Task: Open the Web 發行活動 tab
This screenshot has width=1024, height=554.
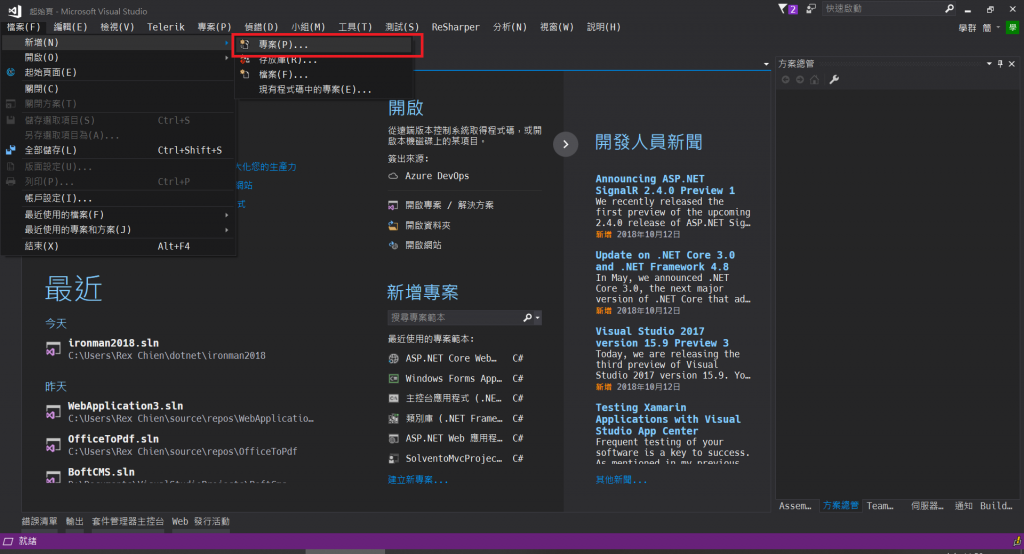Action: [x=200, y=521]
